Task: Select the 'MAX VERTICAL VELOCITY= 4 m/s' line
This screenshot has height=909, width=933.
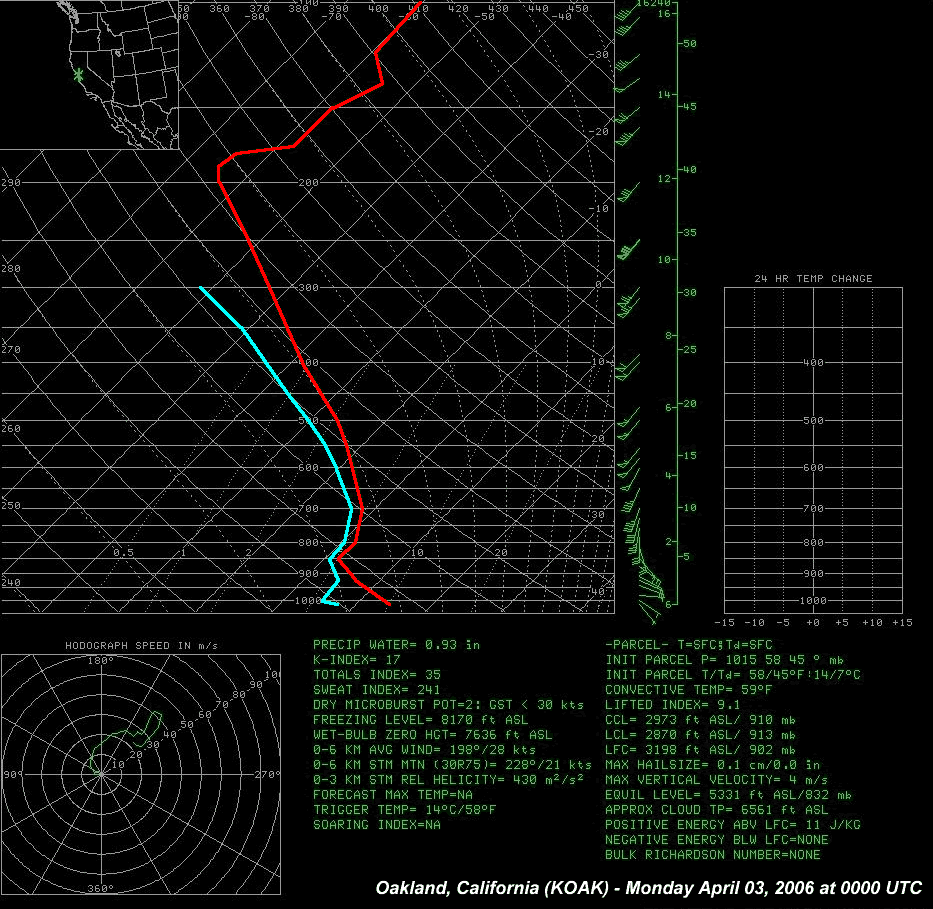Action: click(716, 779)
